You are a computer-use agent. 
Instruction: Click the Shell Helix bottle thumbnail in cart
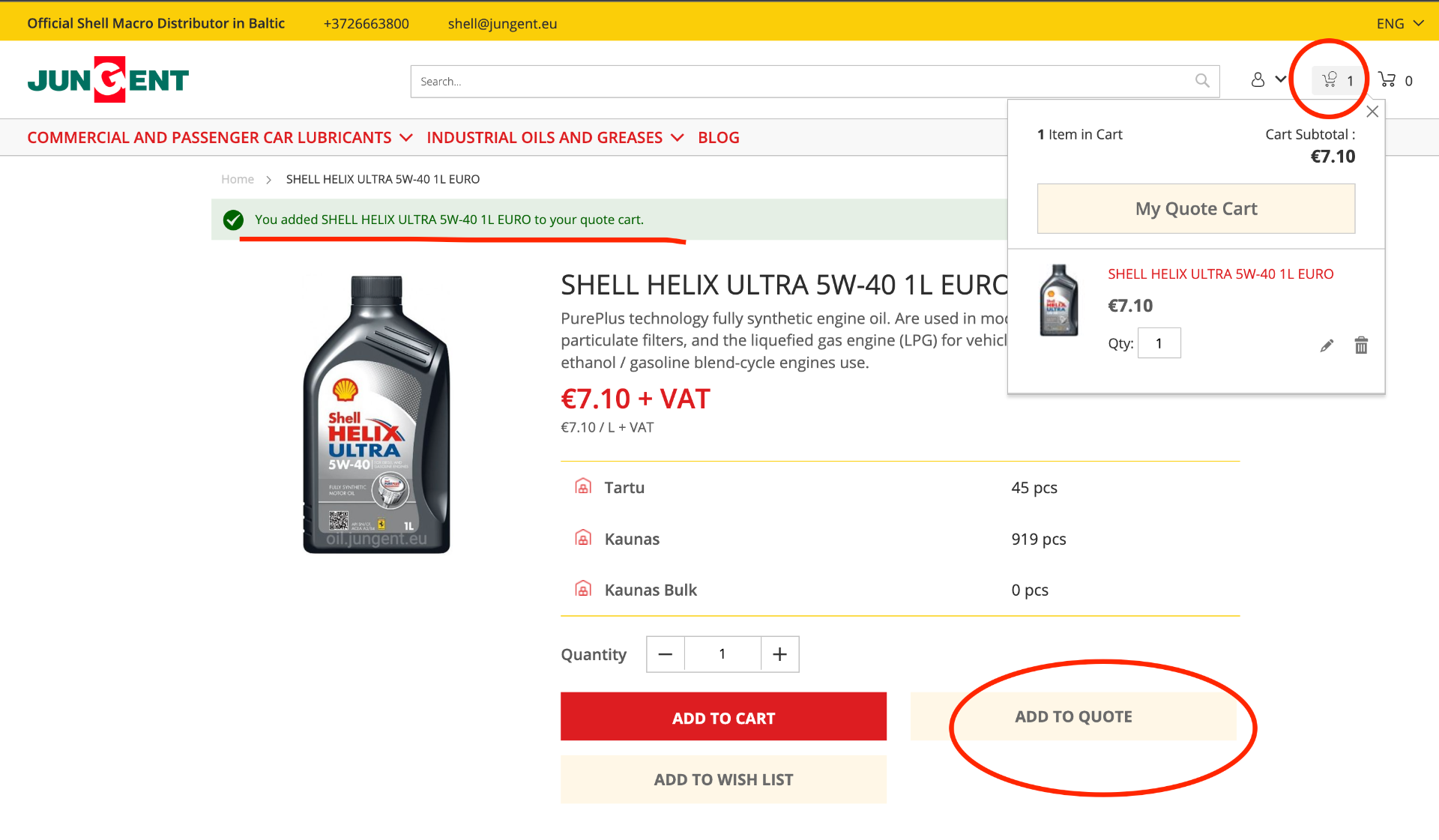1059,300
